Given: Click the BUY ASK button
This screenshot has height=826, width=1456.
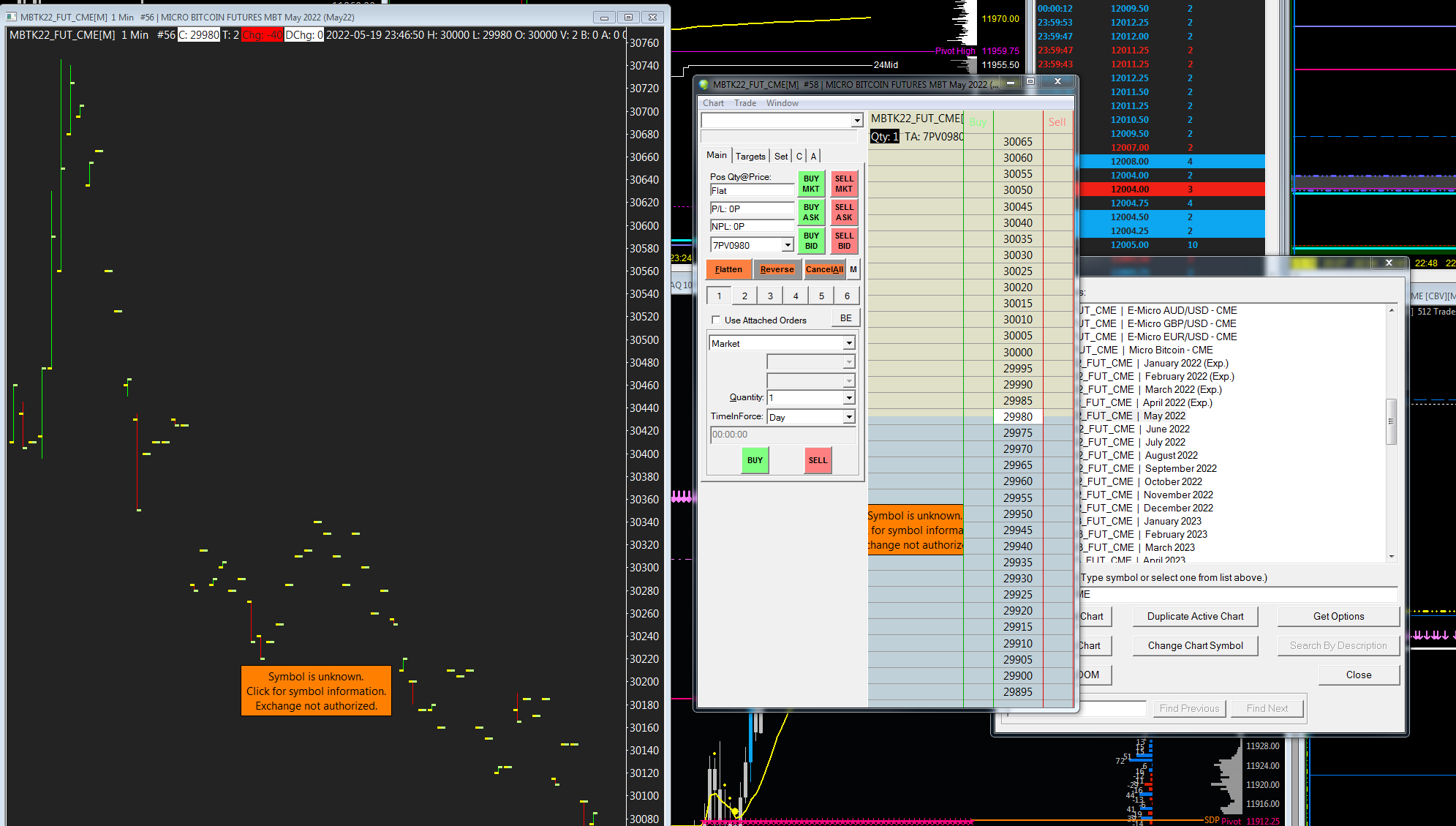Looking at the screenshot, I should point(811,212).
